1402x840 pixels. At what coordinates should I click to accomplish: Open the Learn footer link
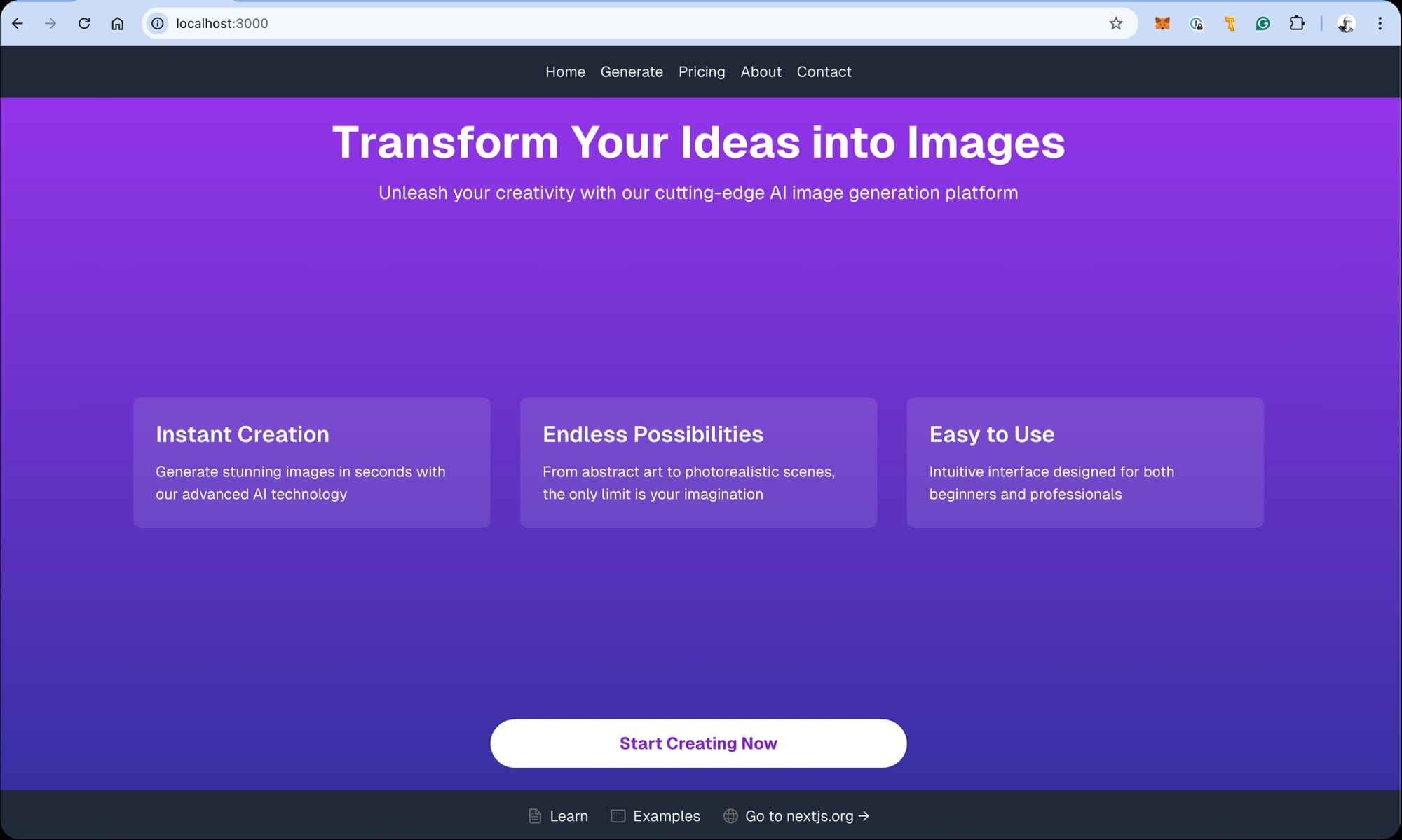click(x=559, y=816)
